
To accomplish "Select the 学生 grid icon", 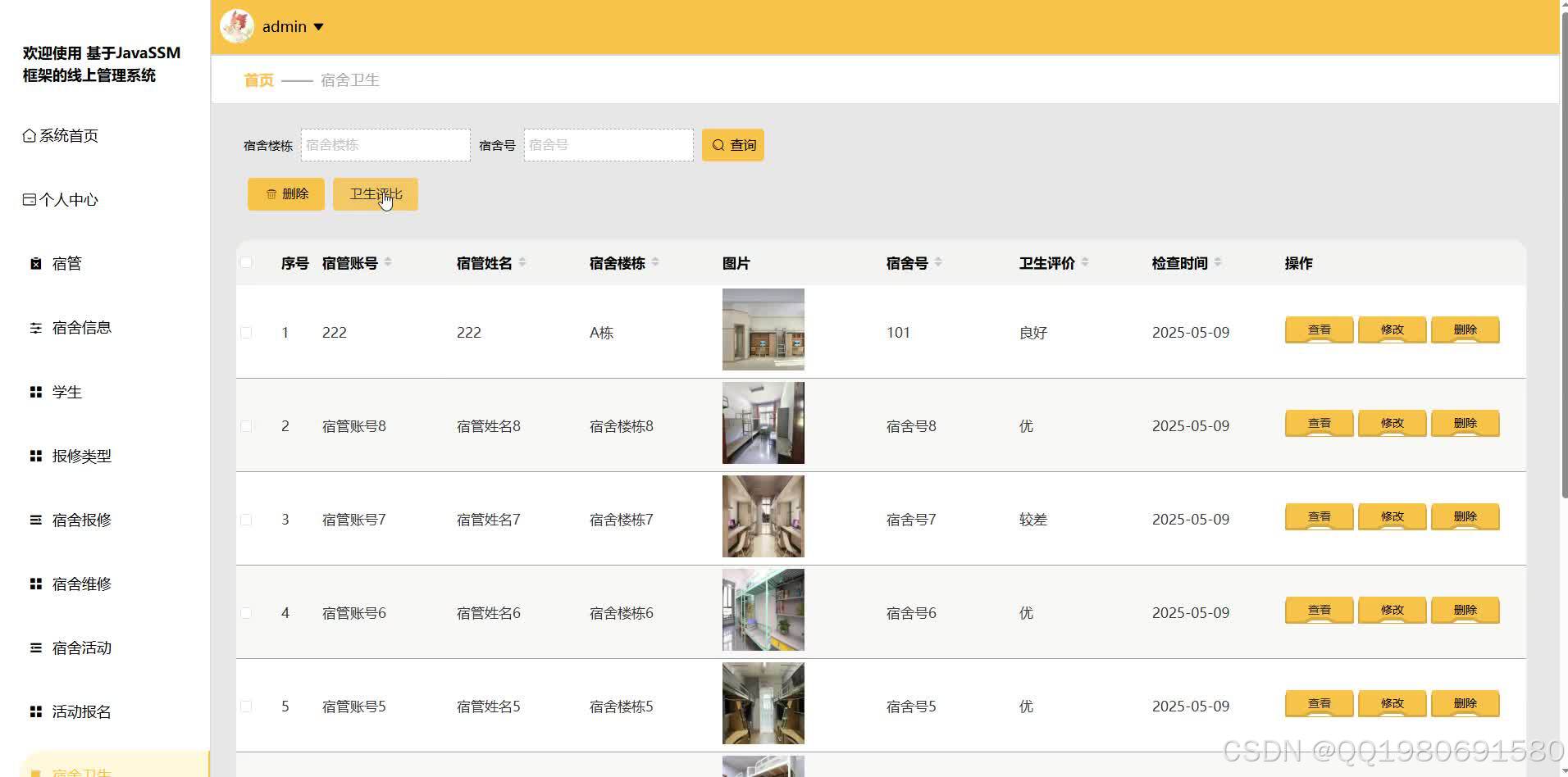I will coord(35,392).
